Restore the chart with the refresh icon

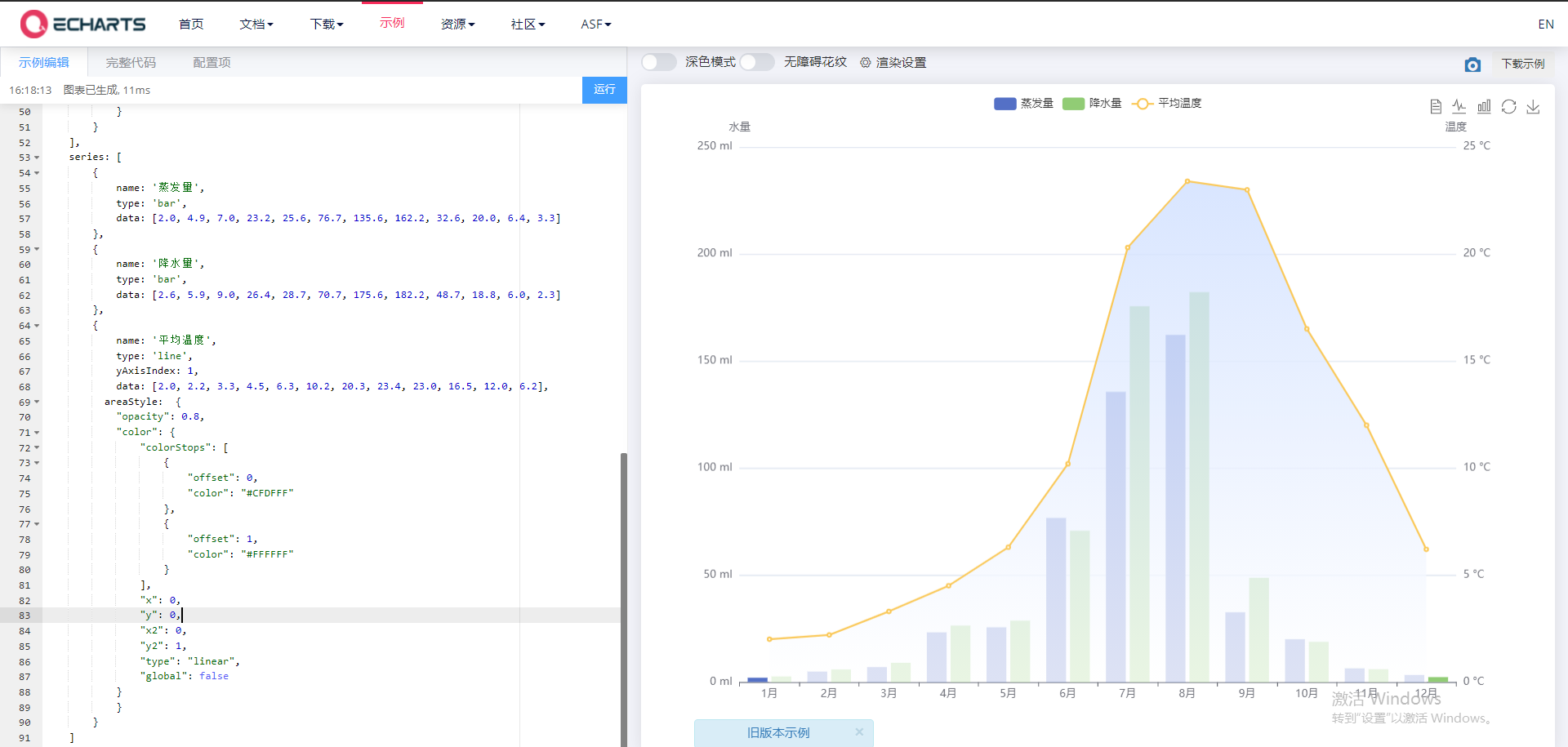[1508, 106]
